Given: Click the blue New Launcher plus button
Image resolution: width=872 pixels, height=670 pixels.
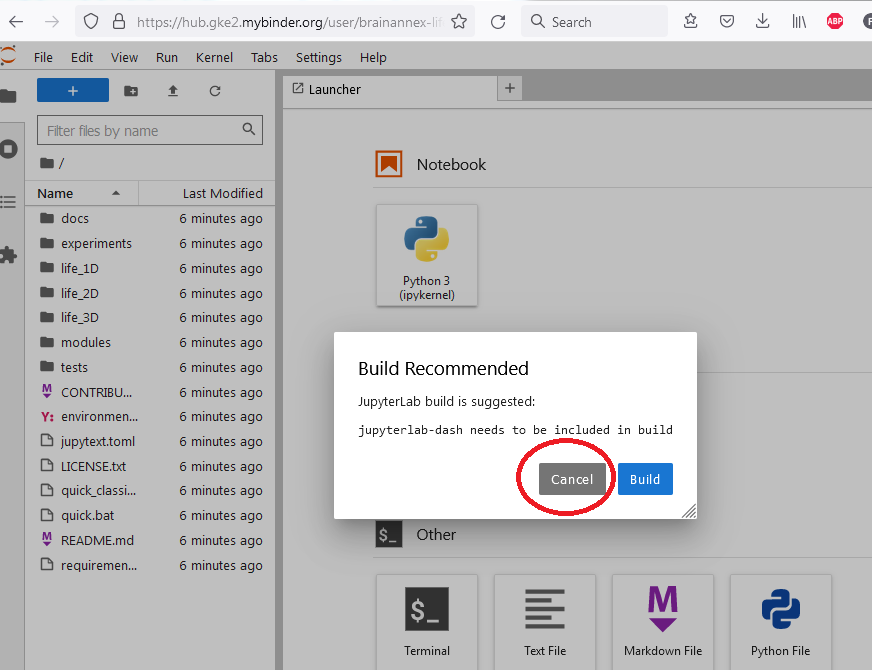Looking at the screenshot, I should pos(73,90).
